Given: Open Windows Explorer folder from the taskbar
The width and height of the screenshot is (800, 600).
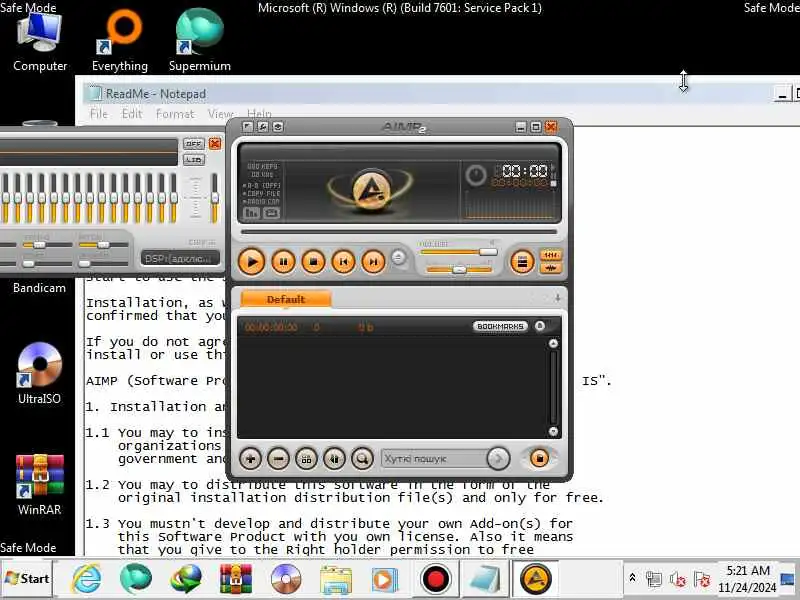Looking at the screenshot, I should click(x=335, y=579).
